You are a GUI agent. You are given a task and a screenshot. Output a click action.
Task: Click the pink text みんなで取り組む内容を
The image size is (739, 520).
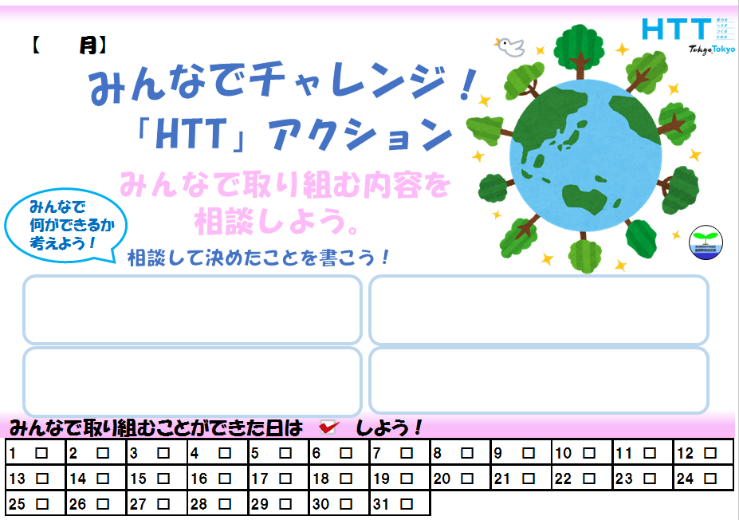click(x=285, y=185)
